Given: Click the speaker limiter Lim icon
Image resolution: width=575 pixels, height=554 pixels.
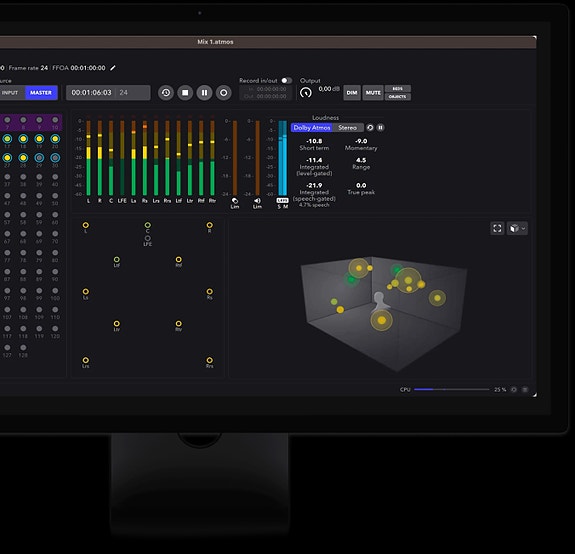Looking at the screenshot, I should (257, 201).
